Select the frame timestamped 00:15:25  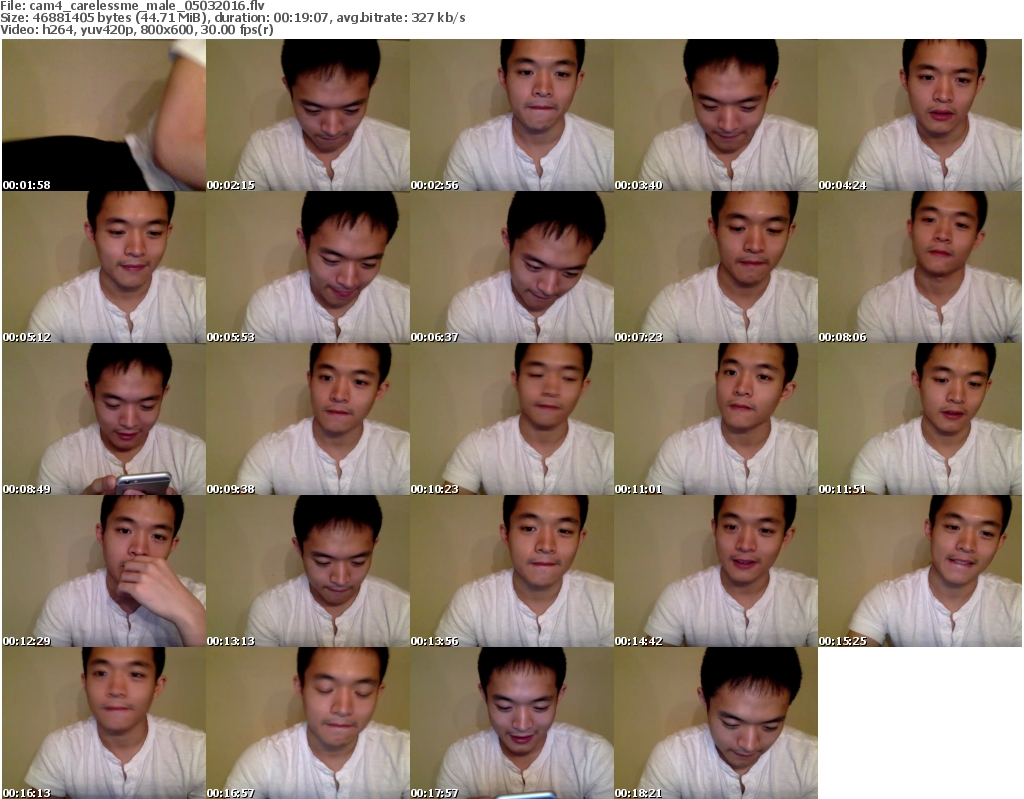tap(920, 571)
